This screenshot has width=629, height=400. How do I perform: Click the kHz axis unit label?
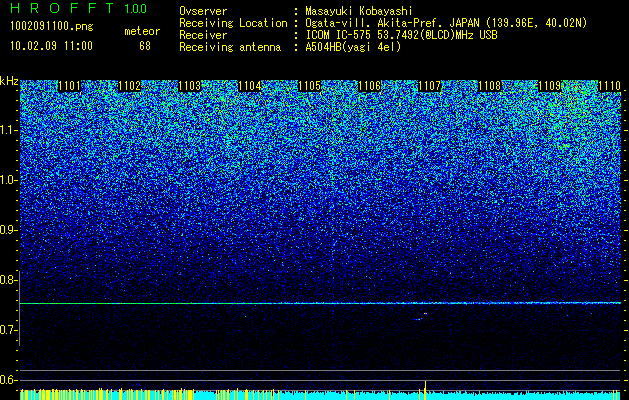coord(9,81)
